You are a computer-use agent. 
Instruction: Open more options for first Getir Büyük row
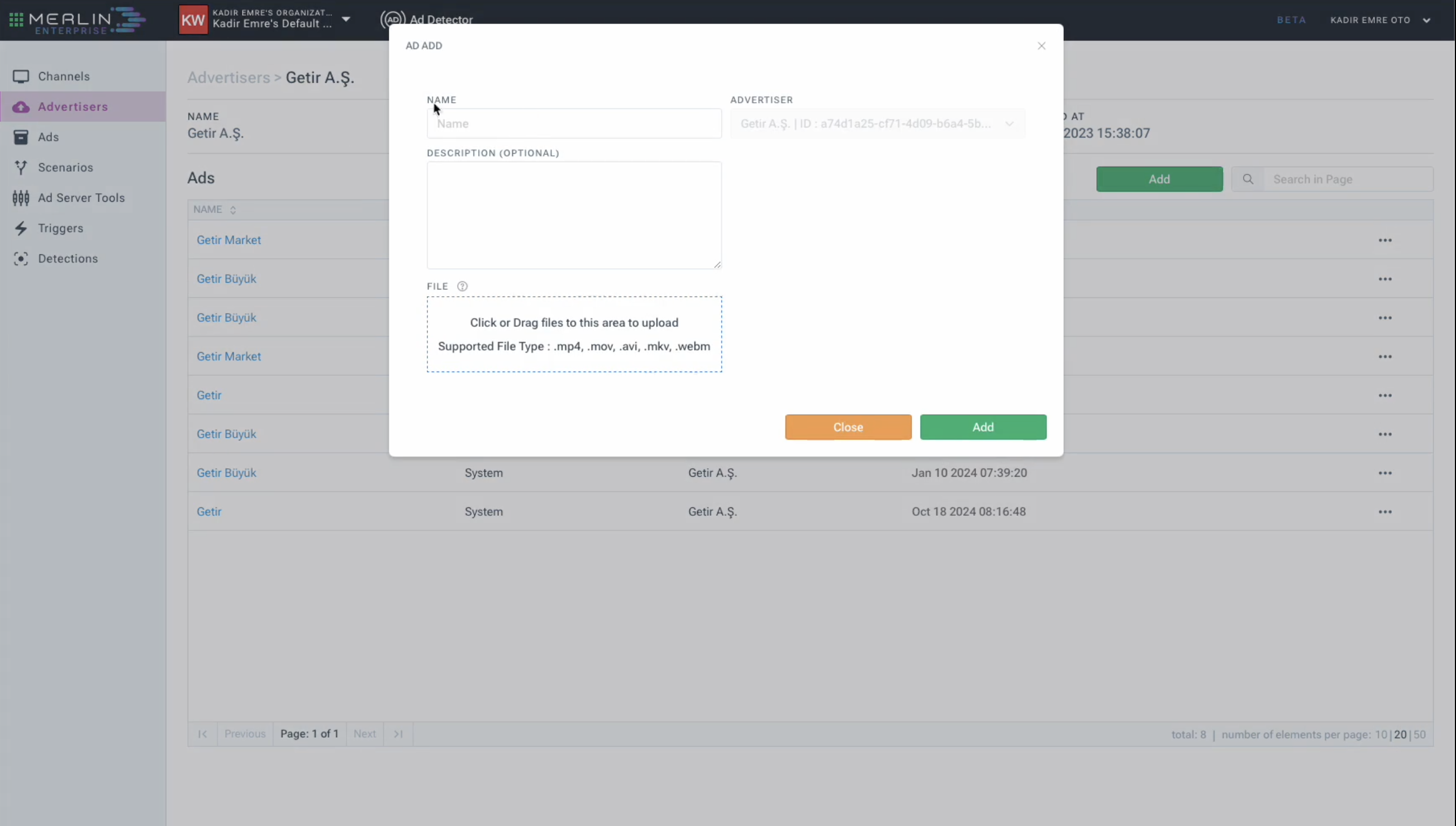(x=1385, y=279)
